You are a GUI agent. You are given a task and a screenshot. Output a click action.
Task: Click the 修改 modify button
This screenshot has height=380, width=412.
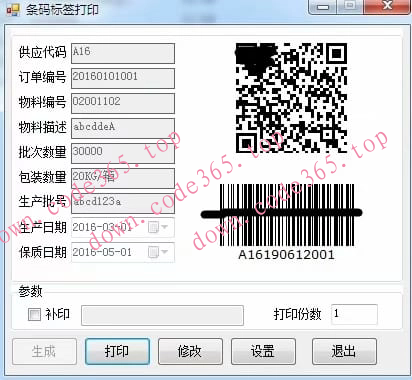coord(190,351)
